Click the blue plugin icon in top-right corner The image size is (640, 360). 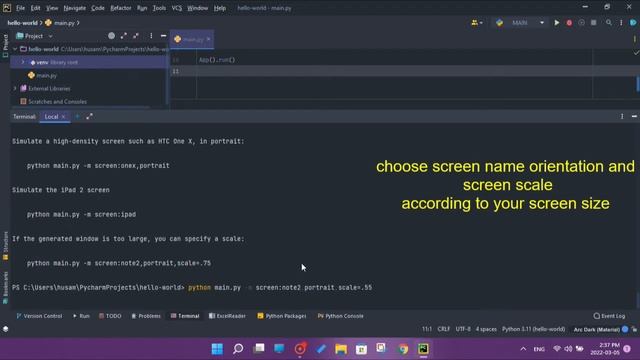pyautogui.click(x=633, y=23)
